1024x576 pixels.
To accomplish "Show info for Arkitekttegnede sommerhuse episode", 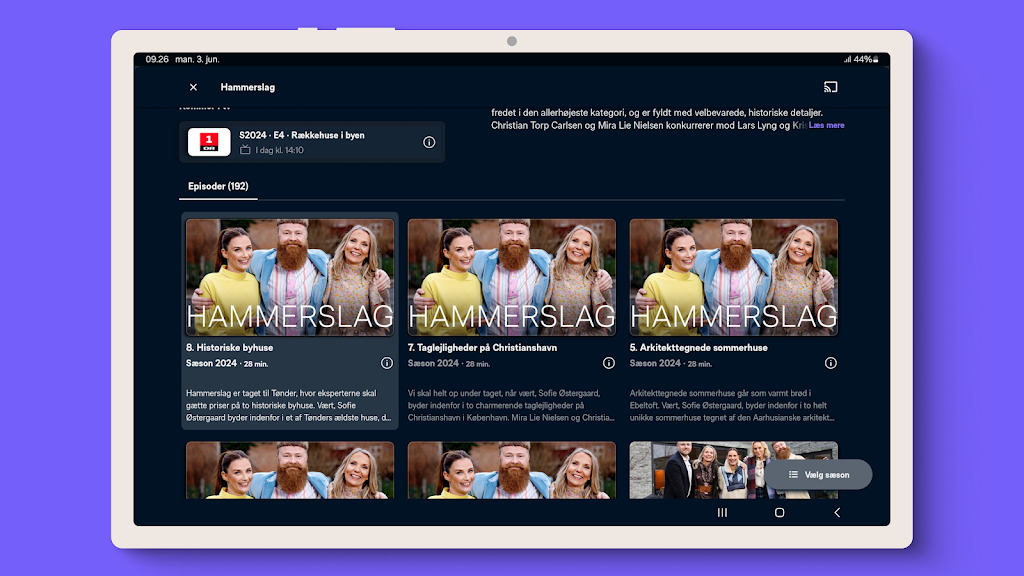I will pos(830,363).
